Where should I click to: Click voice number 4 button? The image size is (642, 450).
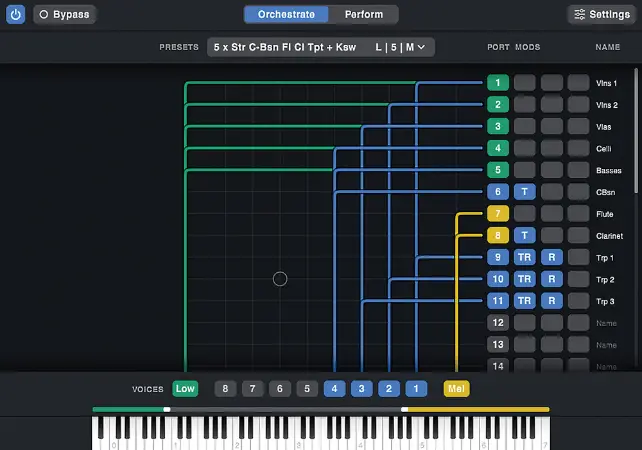tap(334, 388)
